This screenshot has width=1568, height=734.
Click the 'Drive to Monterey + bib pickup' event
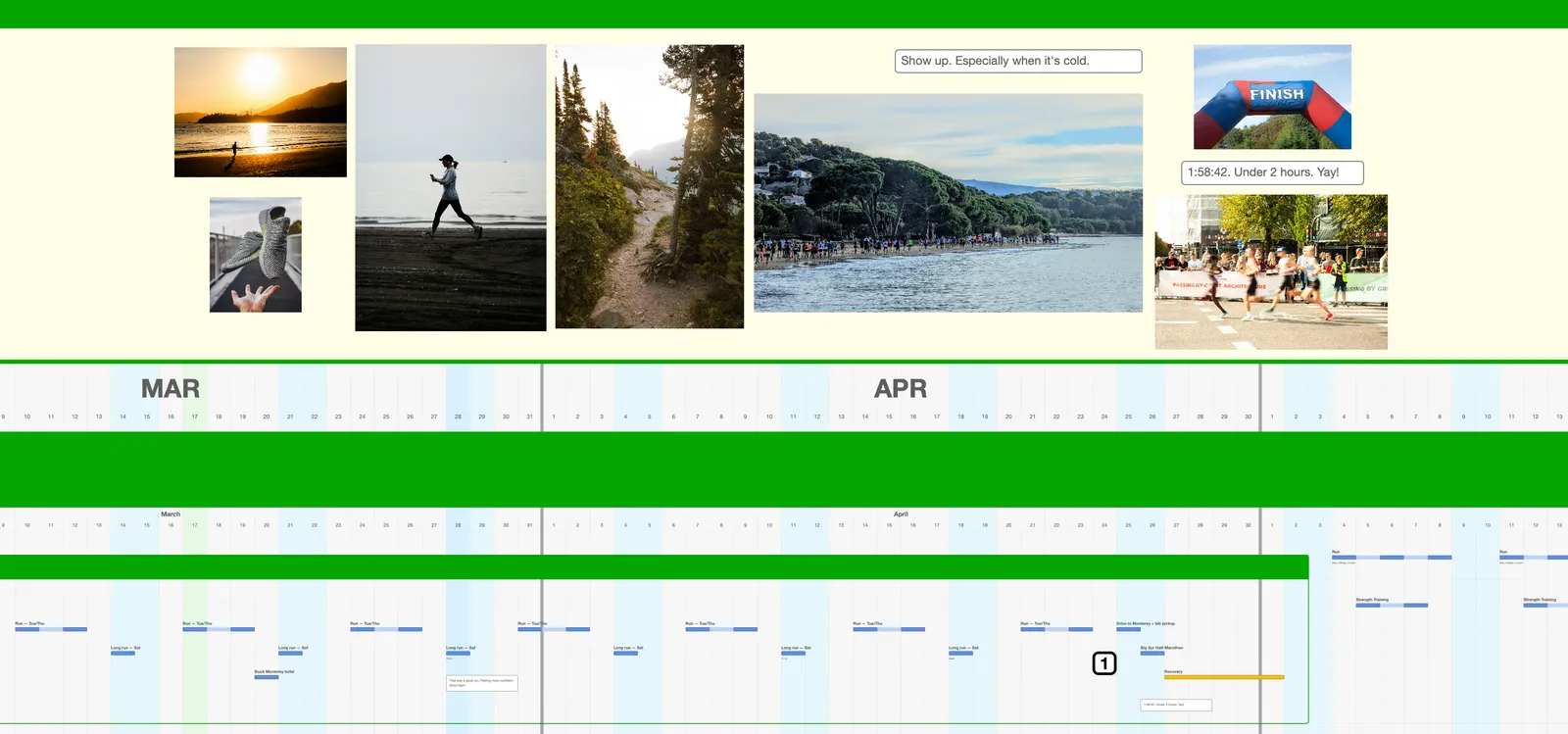pos(1129,629)
